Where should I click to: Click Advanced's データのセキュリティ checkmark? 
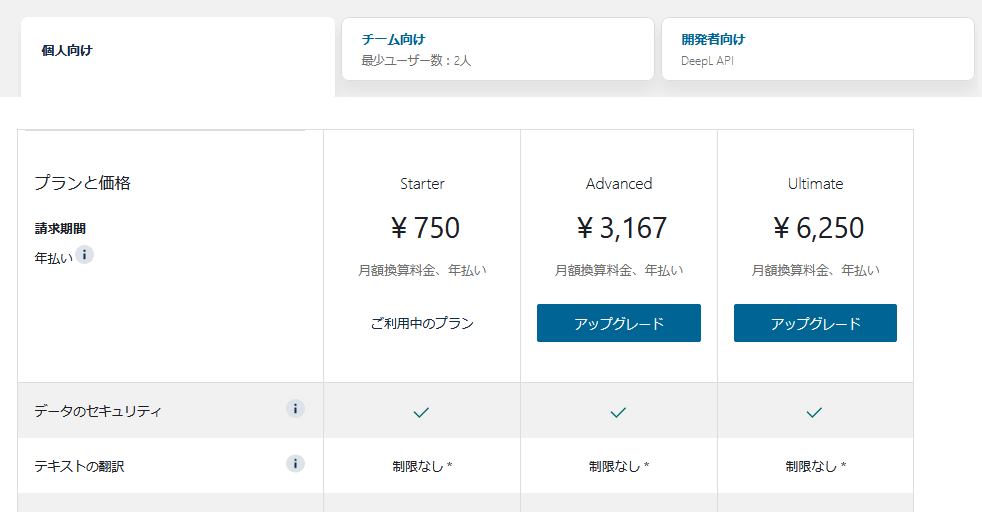click(x=618, y=412)
